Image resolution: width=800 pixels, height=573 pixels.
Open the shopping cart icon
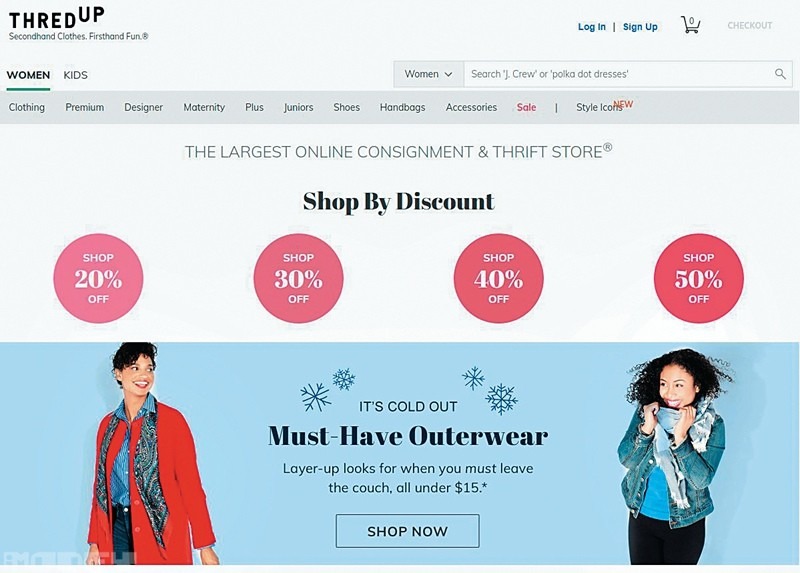coord(690,25)
